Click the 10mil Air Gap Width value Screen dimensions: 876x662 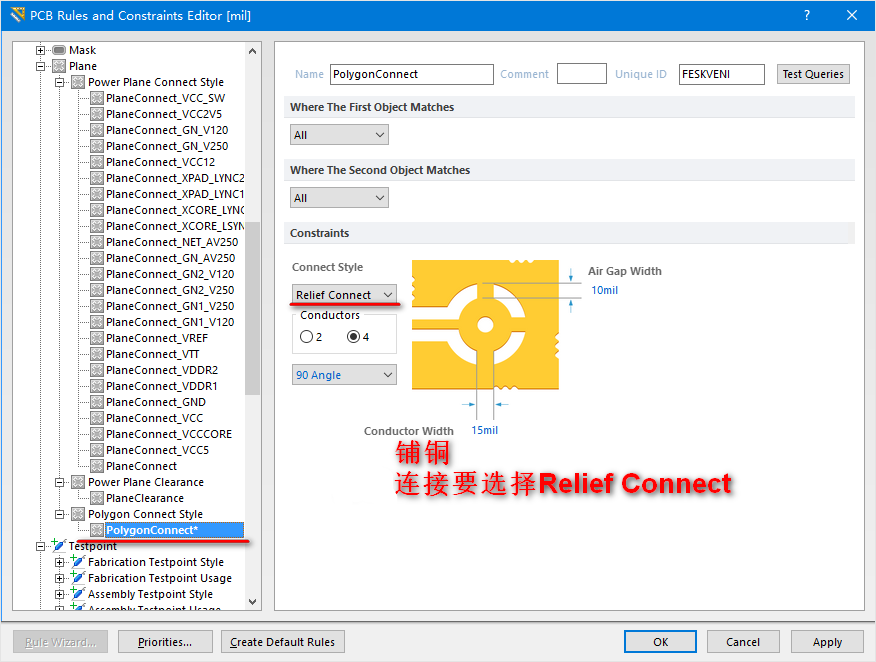click(604, 290)
